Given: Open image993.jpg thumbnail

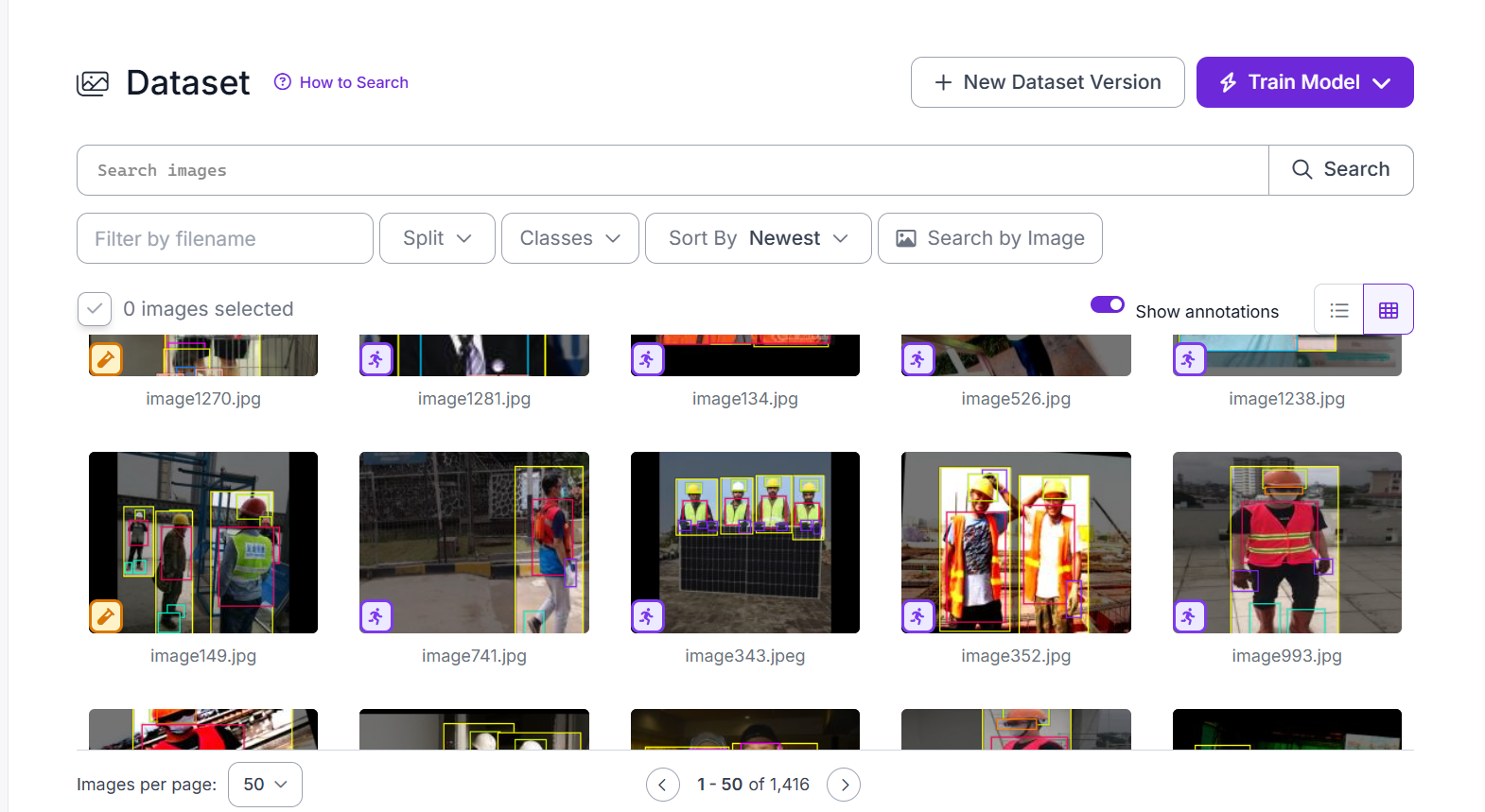Looking at the screenshot, I should coord(1287,543).
